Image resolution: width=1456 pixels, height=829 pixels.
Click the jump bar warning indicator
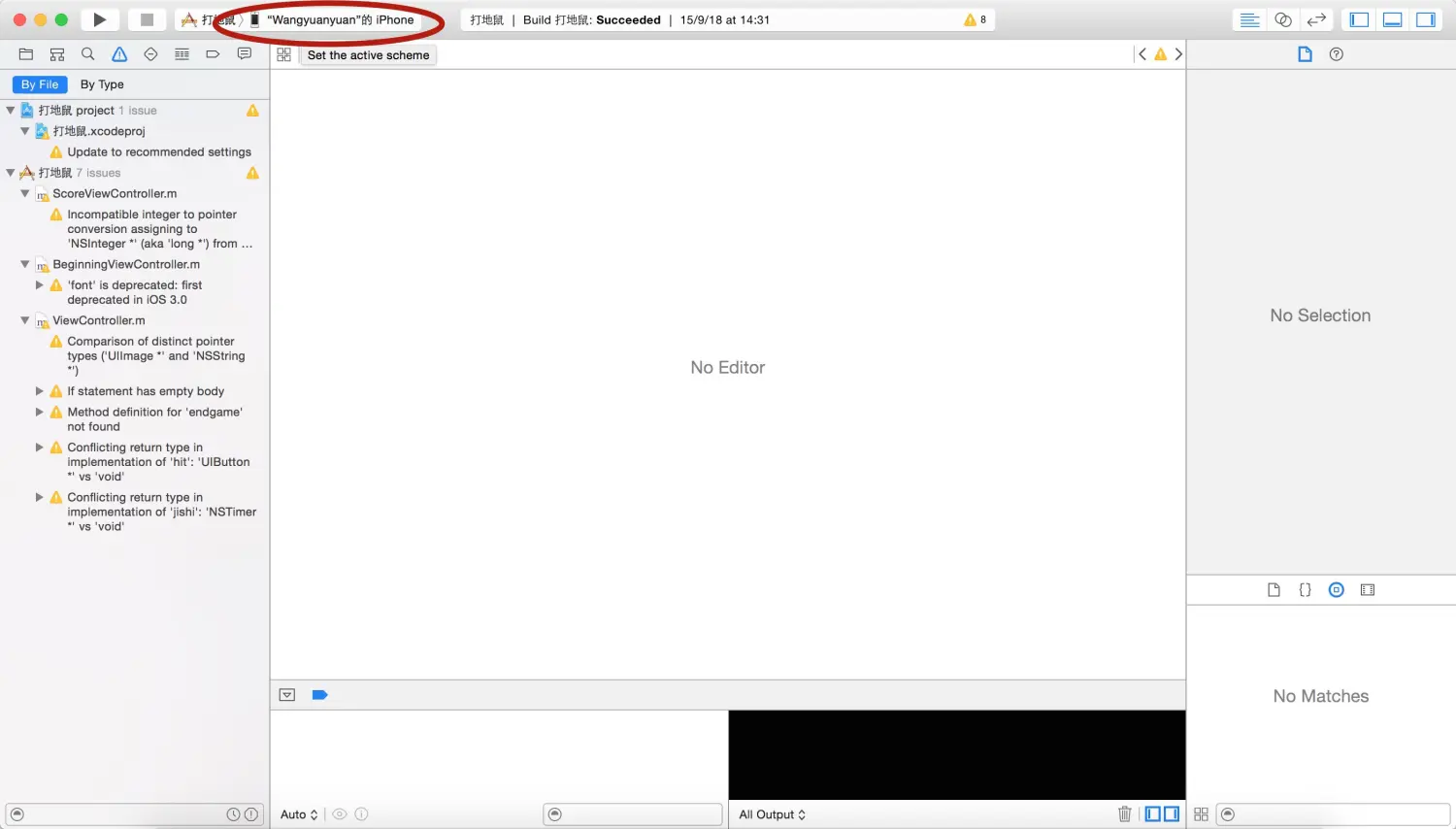pos(1160,54)
